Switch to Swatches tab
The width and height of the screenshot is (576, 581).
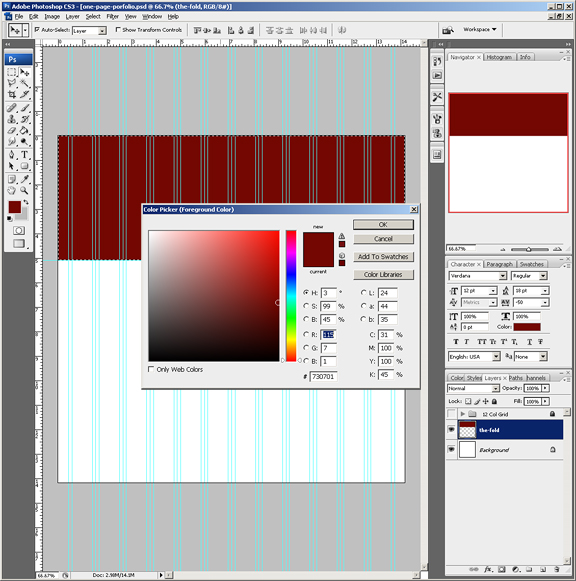tap(531, 264)
